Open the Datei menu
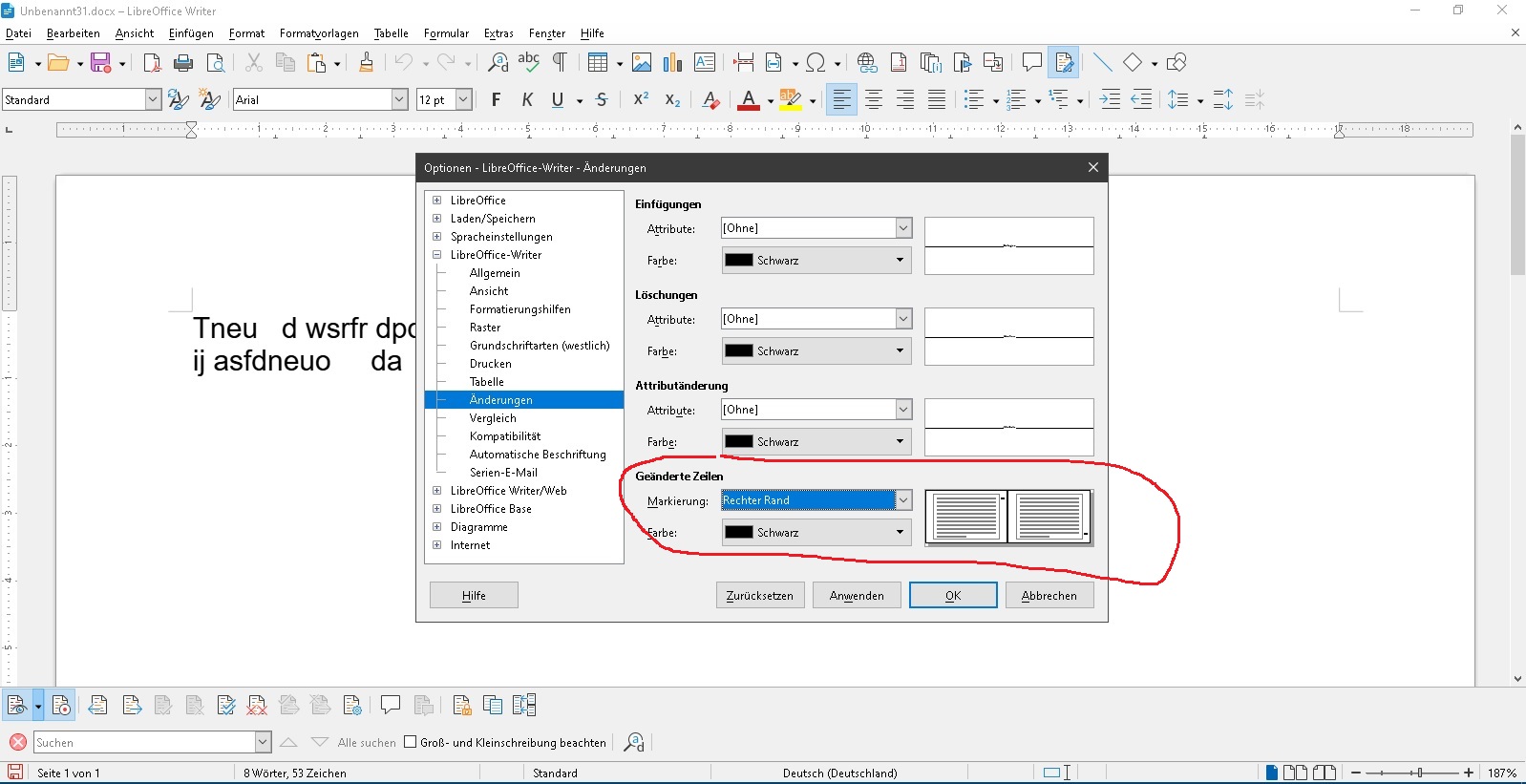Viewport: 1526px width, 784px height. 18,33
